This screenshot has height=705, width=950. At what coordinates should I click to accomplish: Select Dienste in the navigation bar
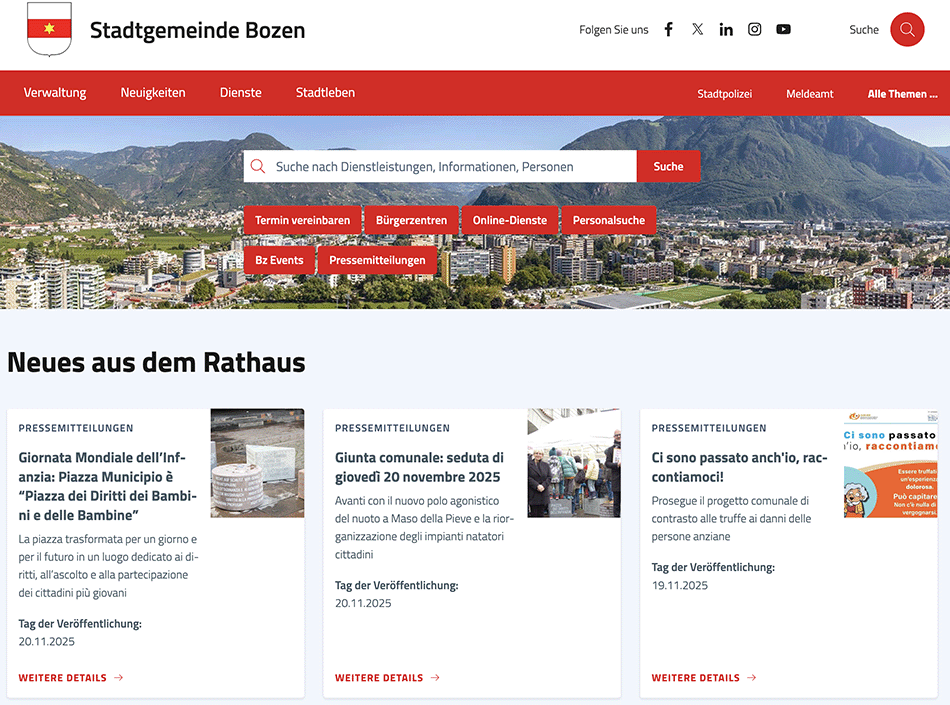pyautogui.click(x=241, y=93)
